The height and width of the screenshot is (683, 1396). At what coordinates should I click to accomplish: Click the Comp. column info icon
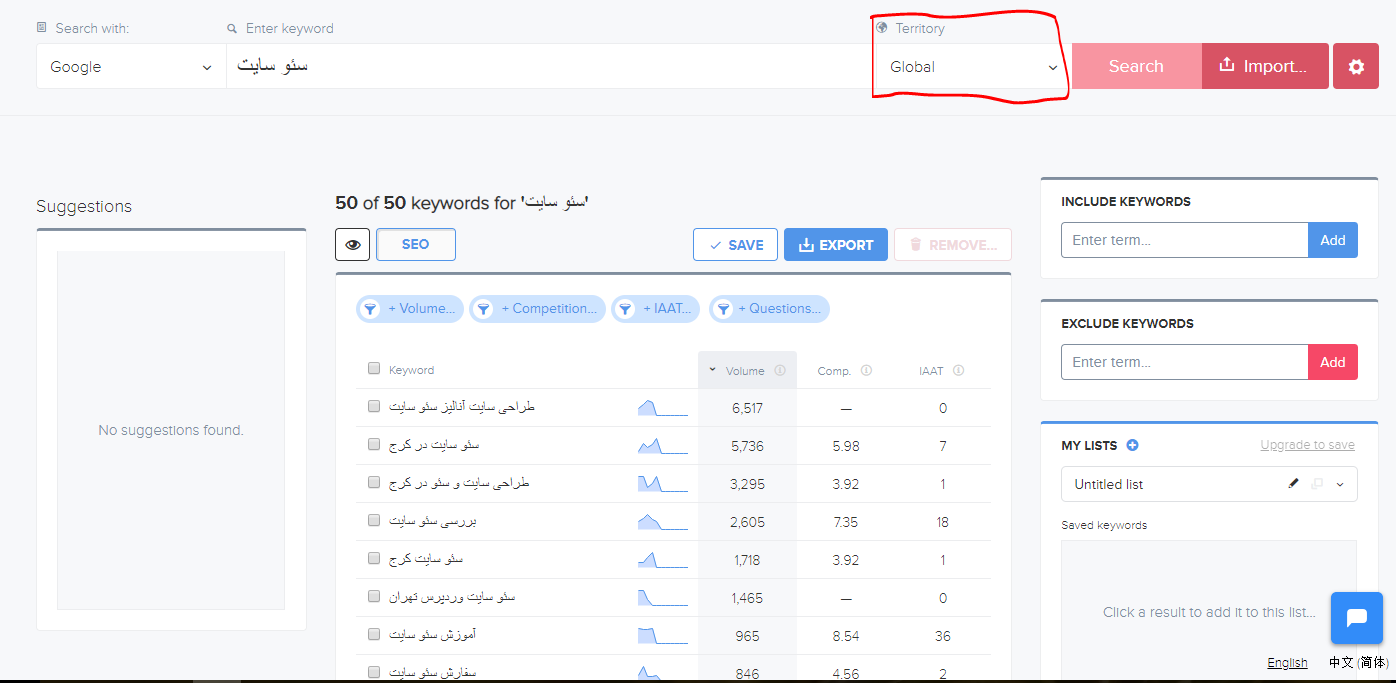pos(866,371)
